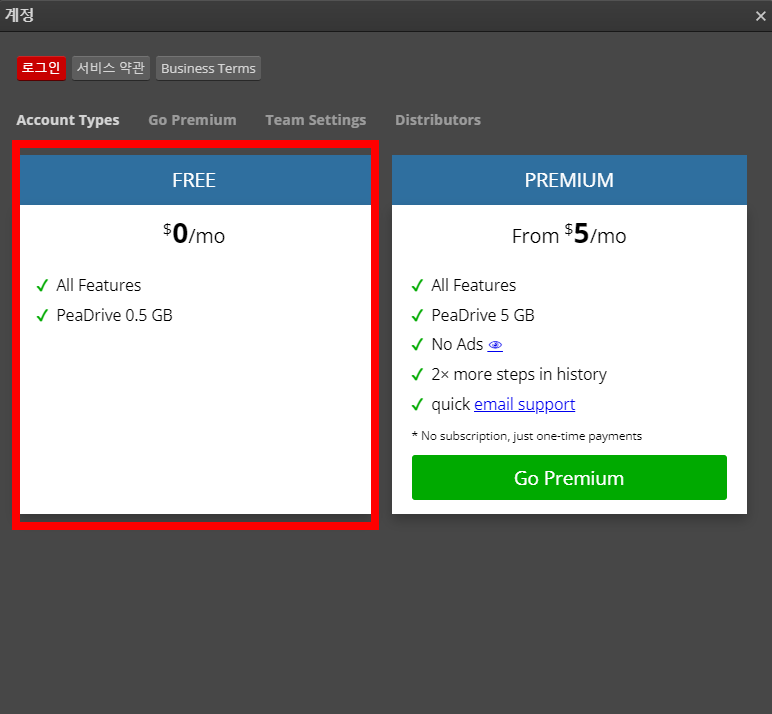Follow the email support link
772x714 pixels.
tap(524, 404)
